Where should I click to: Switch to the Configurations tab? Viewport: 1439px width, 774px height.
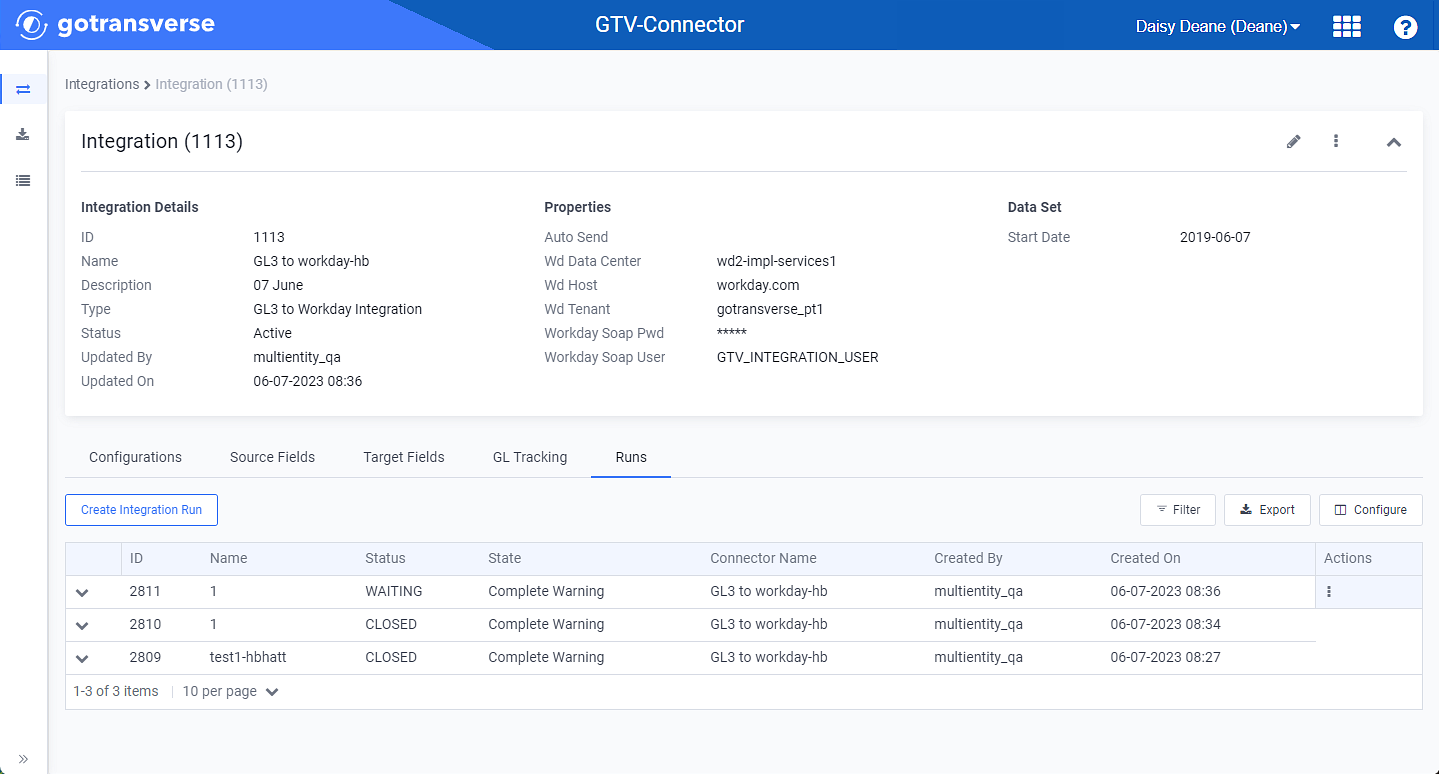pos(135,457)
